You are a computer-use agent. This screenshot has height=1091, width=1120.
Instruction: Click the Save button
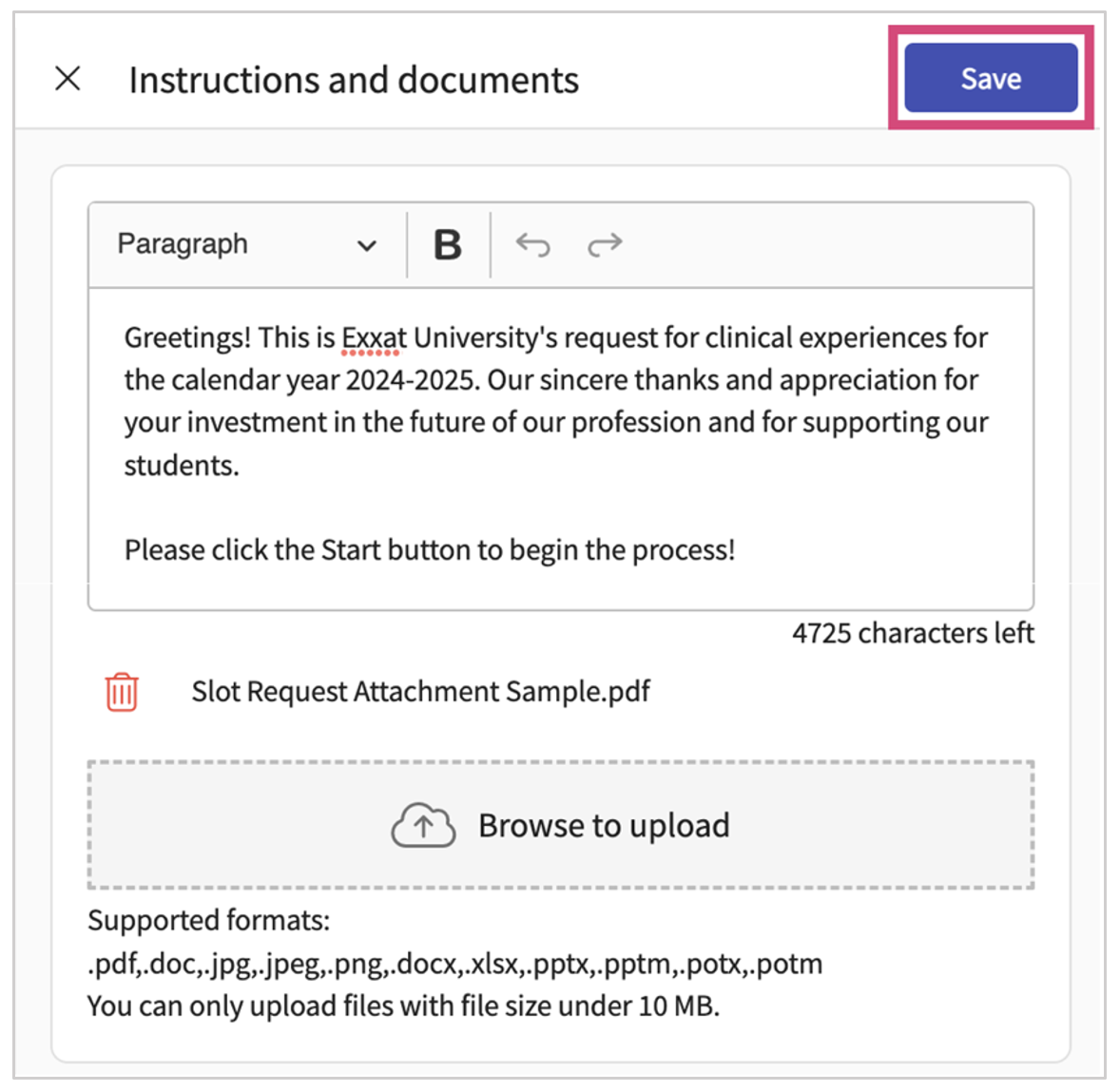(990, 79)
